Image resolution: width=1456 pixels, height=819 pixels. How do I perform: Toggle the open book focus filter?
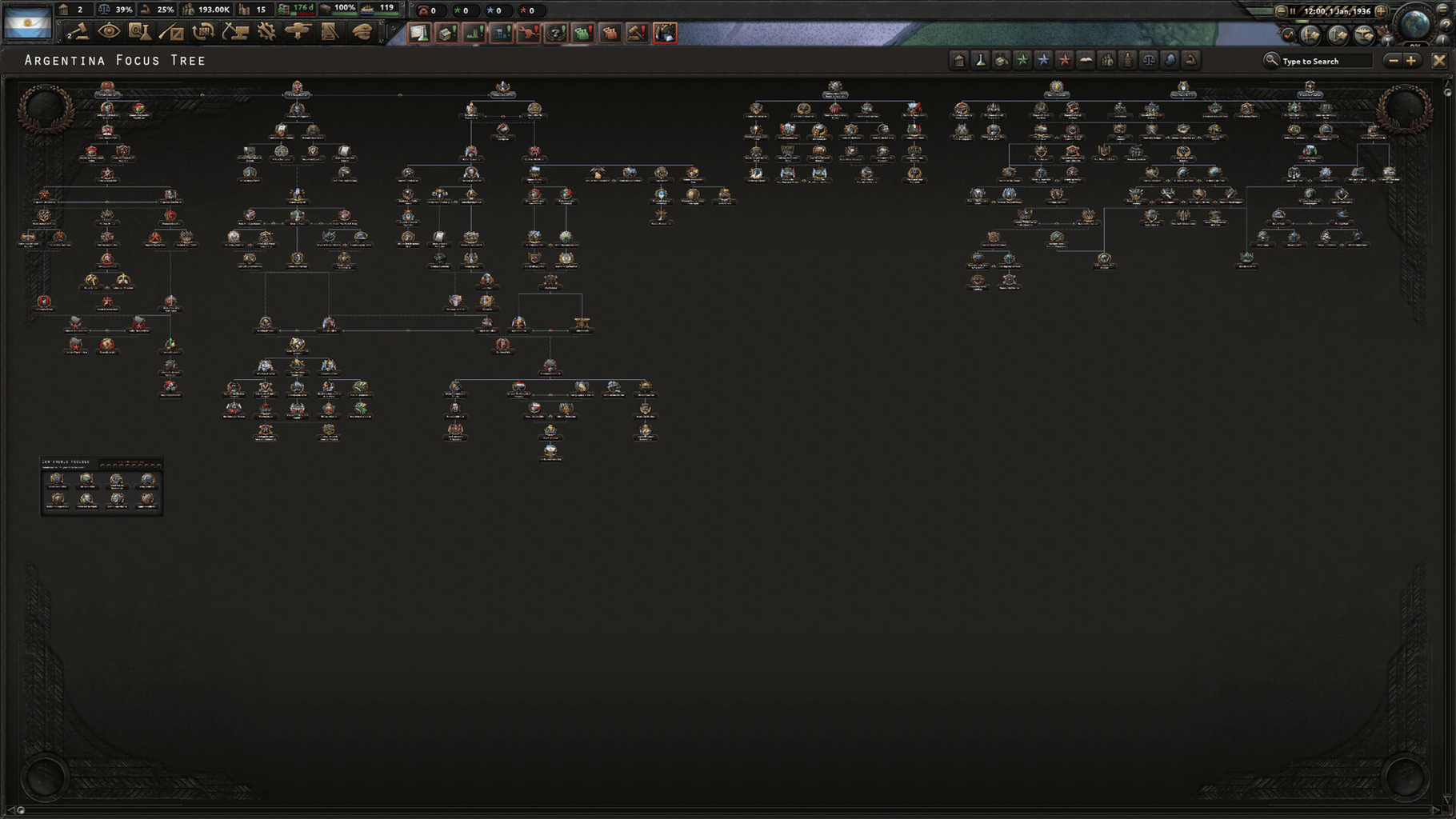pos(1086,60)
